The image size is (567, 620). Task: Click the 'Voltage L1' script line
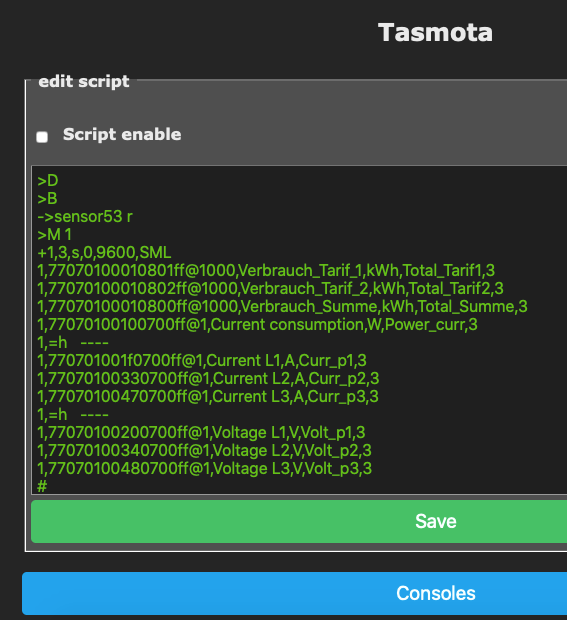[201, 432]
